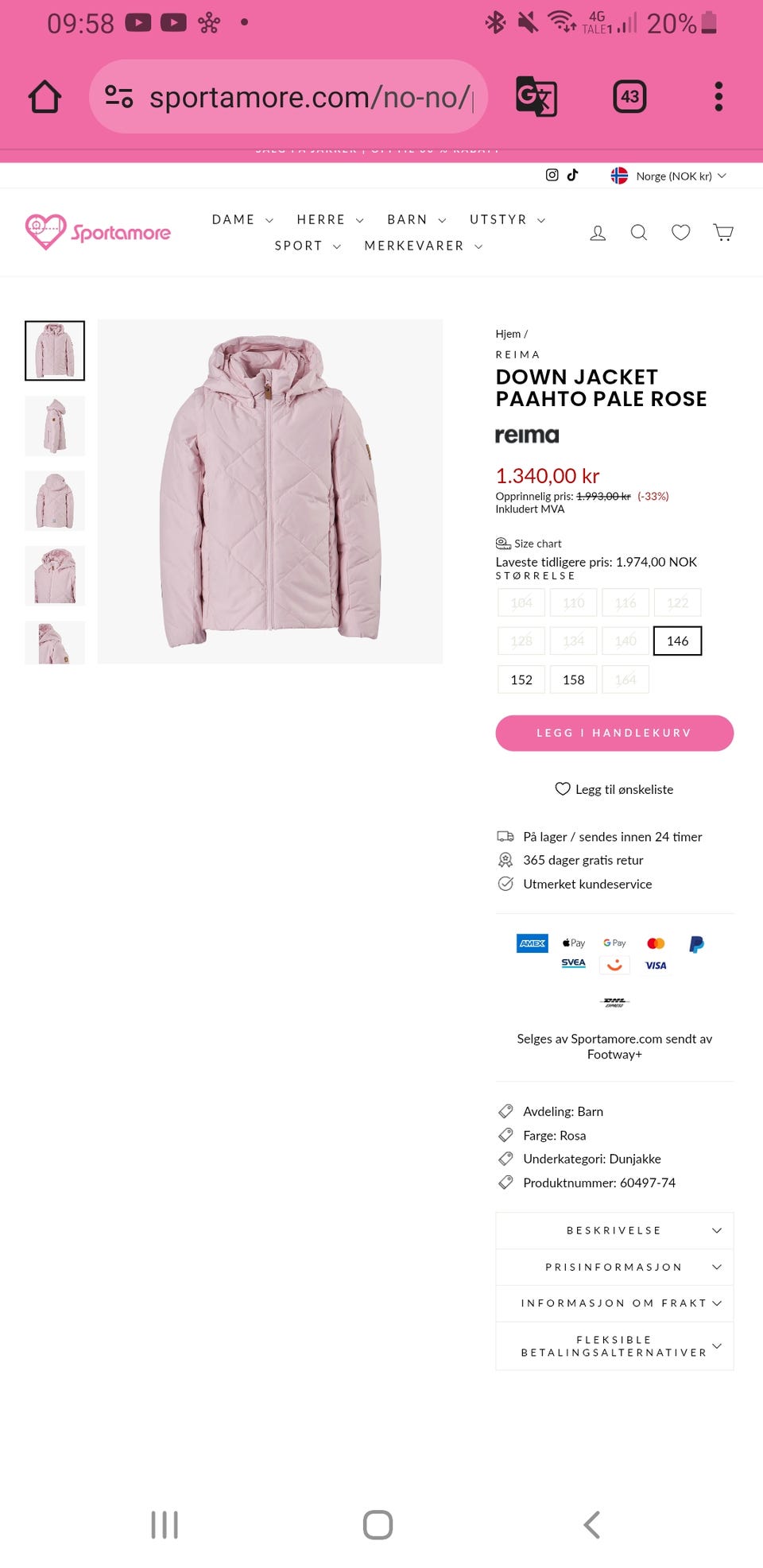Select the second jacket thumbnail image
763x1568 pixels.
click(55, 426)
